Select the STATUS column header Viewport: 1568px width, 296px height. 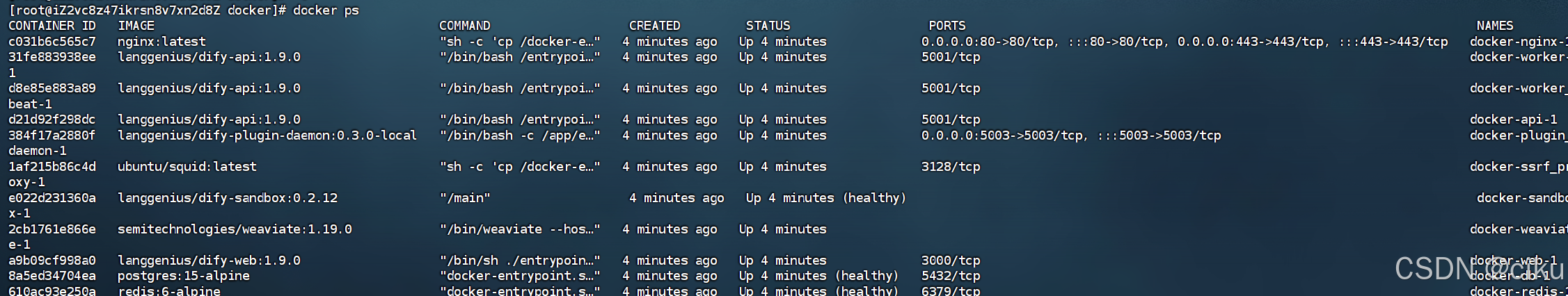pos(768,26)
